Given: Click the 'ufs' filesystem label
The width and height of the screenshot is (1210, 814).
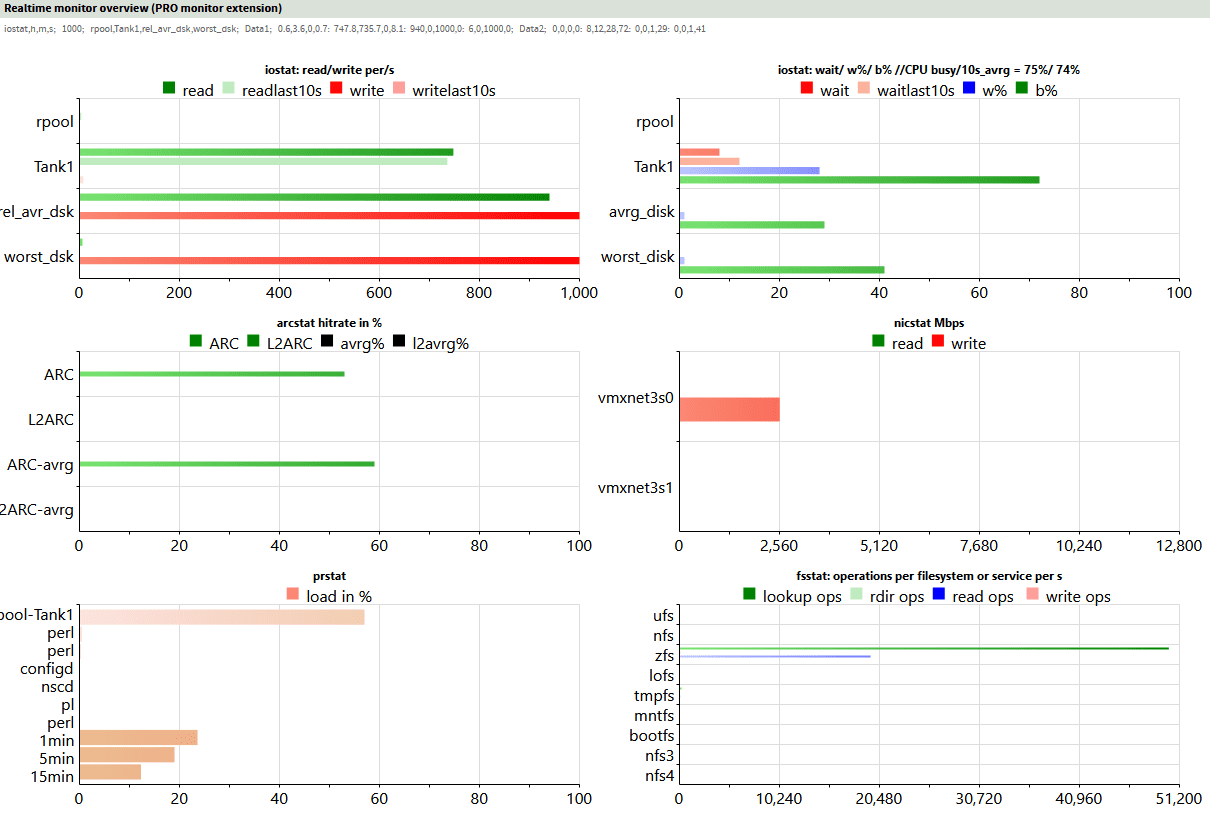Looking at the screenshot, I should coord(663,615).
